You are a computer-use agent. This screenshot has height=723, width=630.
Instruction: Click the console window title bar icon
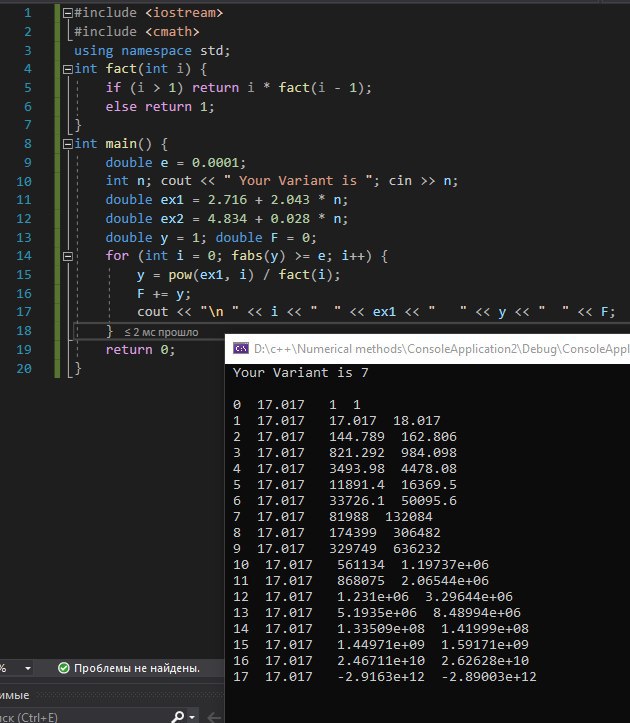[x=241, y=349]
